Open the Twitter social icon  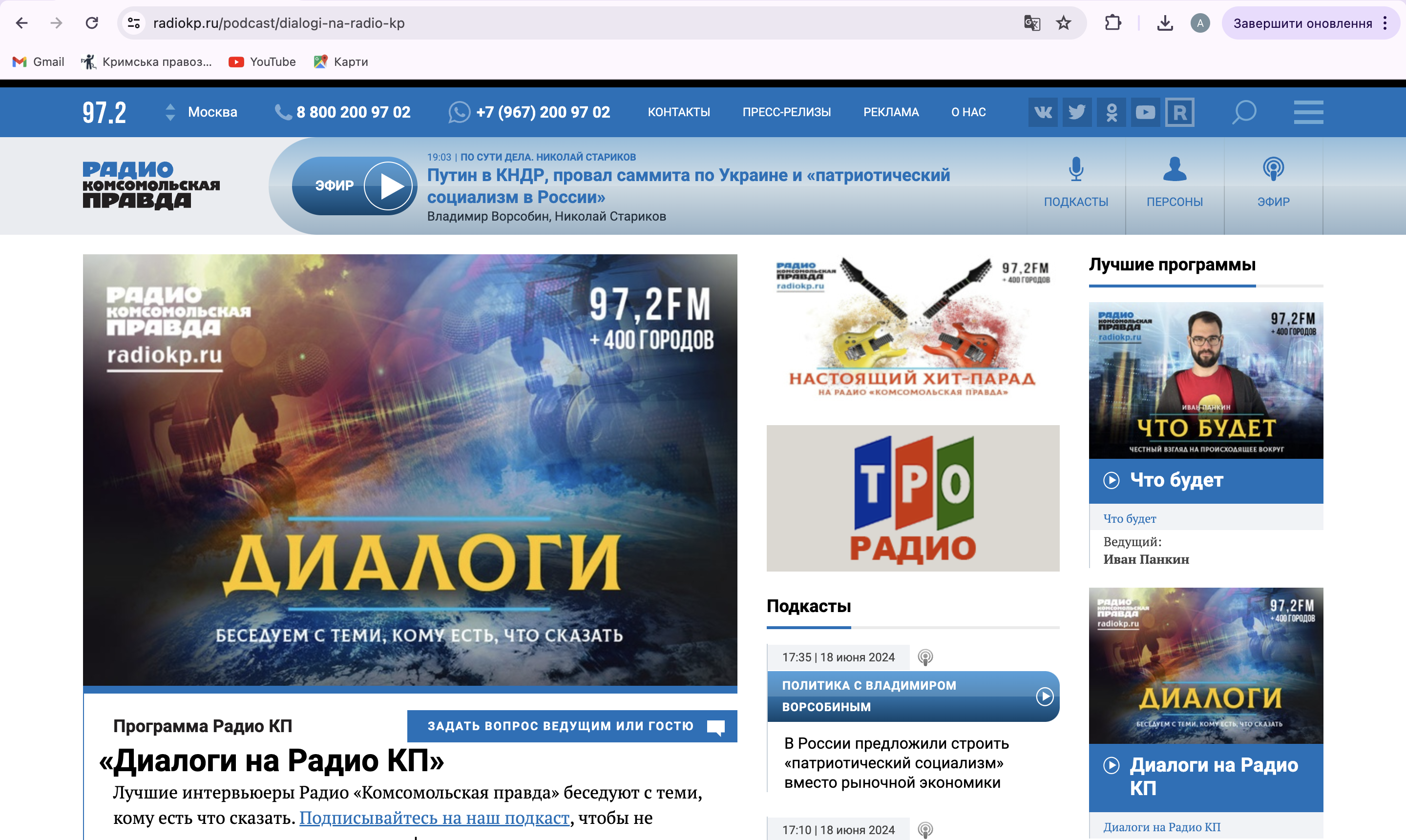point(1077,112)
